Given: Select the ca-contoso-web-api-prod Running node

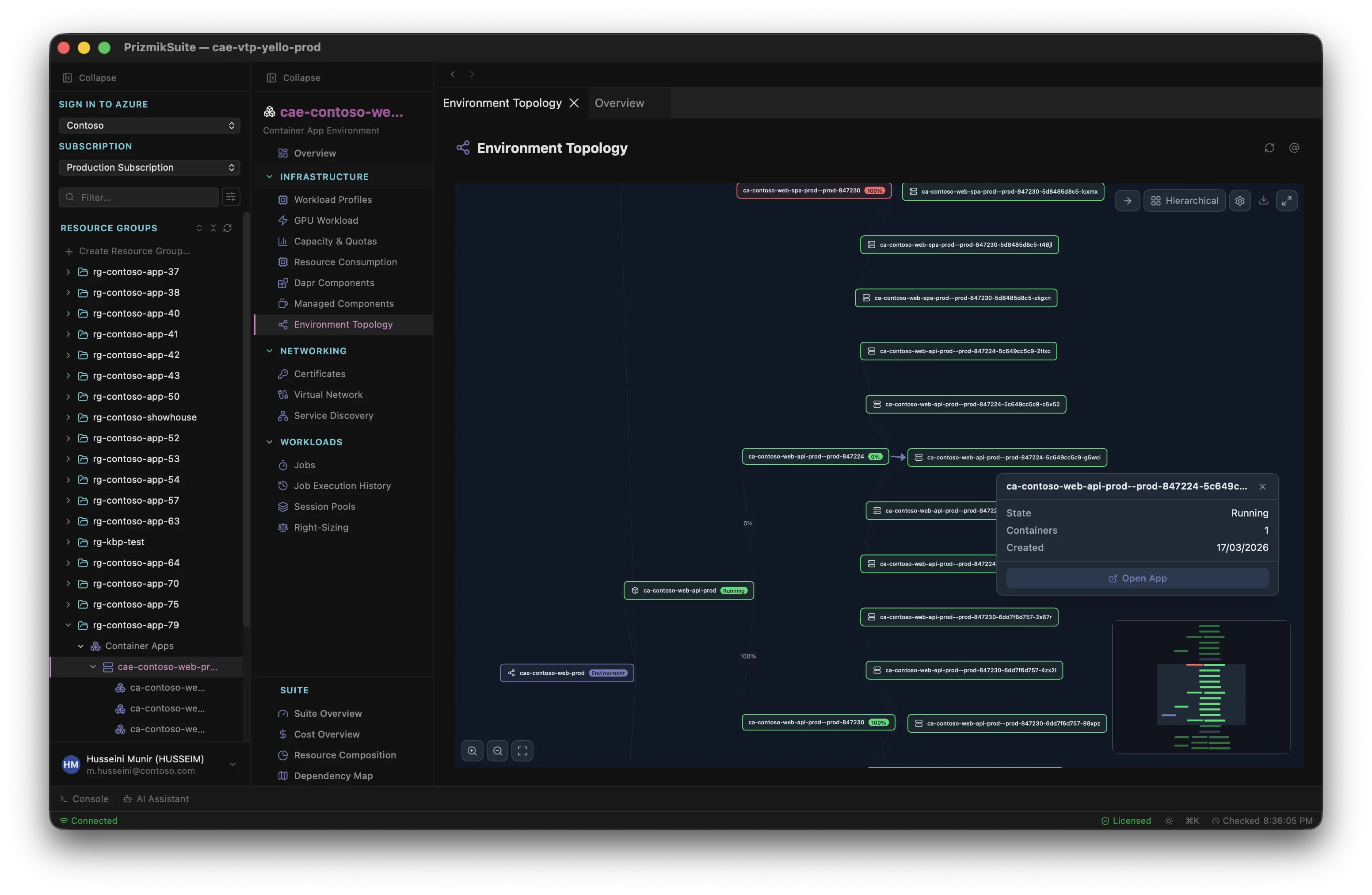Looking at the screenshot, I should pyautogui.click(x=689, y=590).
